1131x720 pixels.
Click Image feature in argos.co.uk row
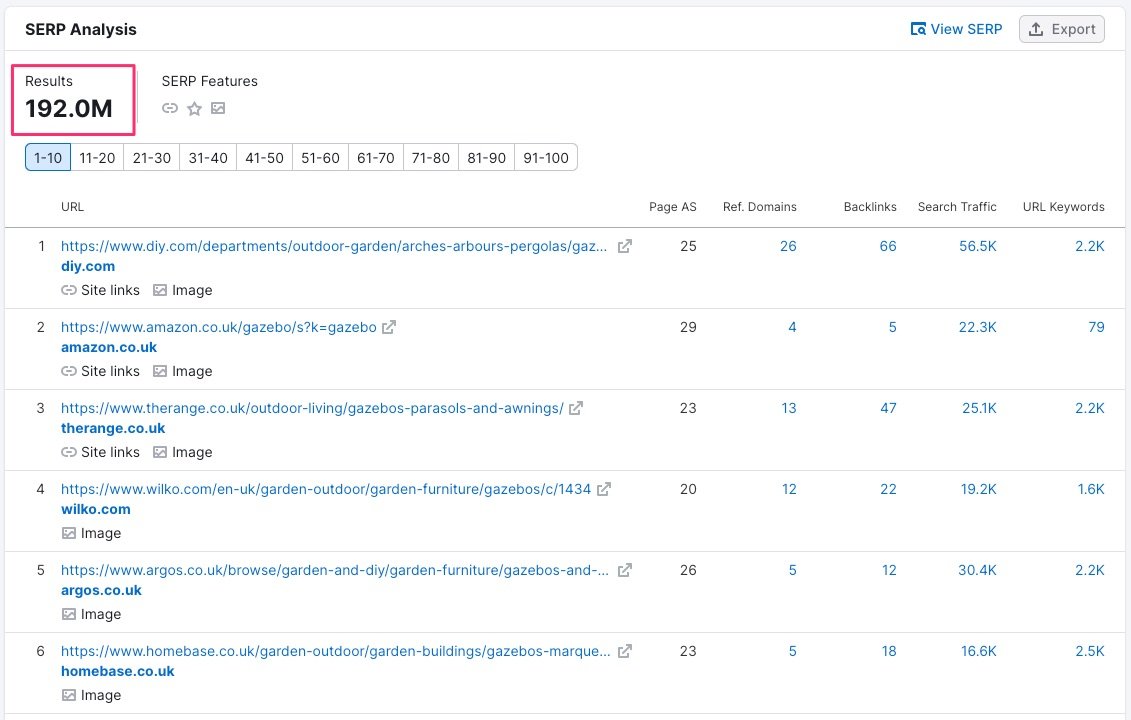(x=92, y=614)
